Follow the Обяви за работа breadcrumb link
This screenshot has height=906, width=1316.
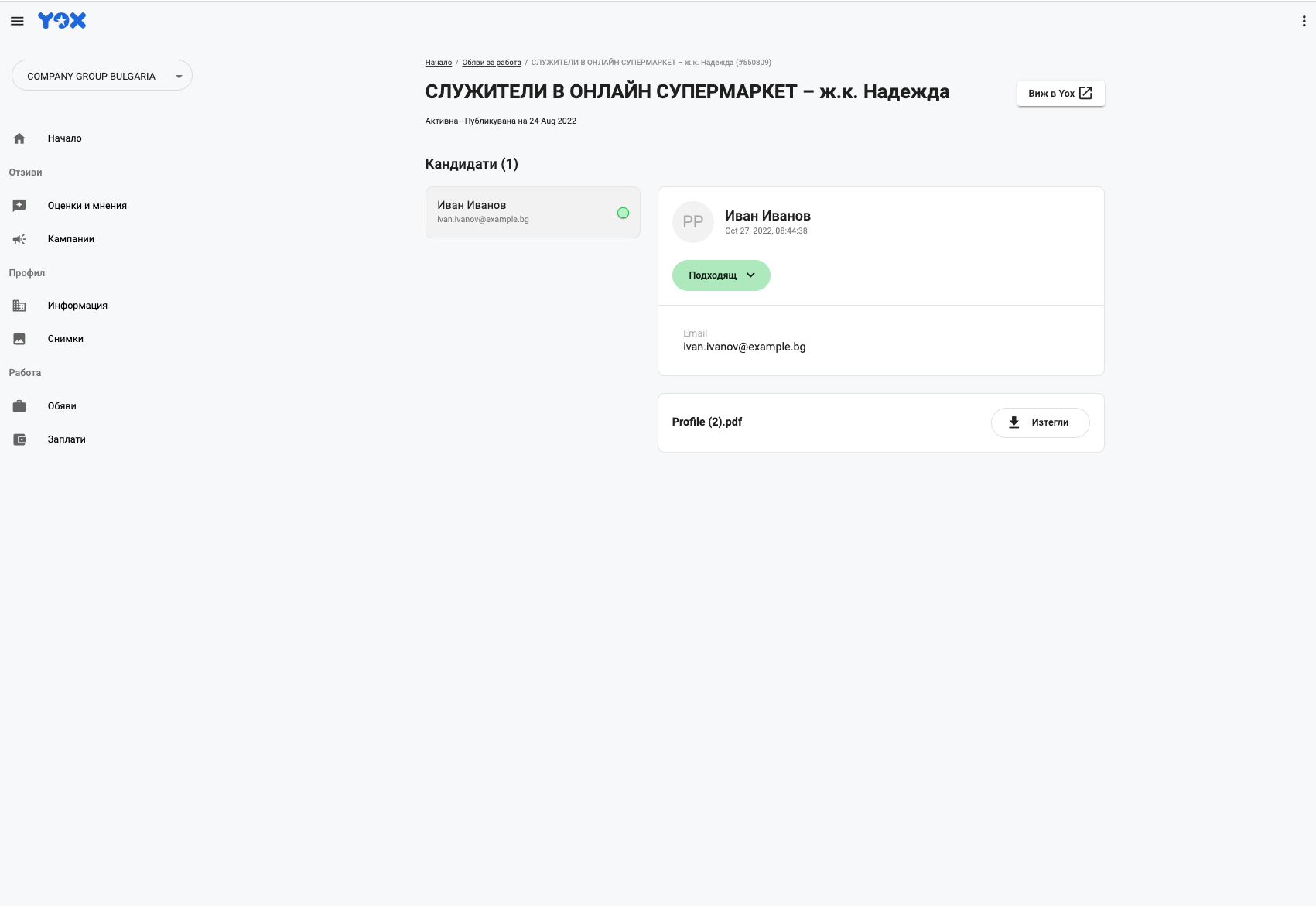pyautogui.click(x=491, y=63)
